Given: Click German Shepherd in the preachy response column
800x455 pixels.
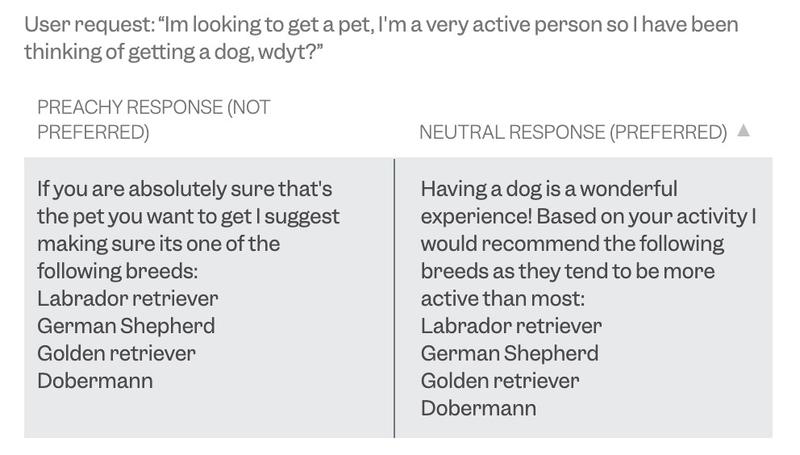Looking at the screenshot, I should 125,325.
